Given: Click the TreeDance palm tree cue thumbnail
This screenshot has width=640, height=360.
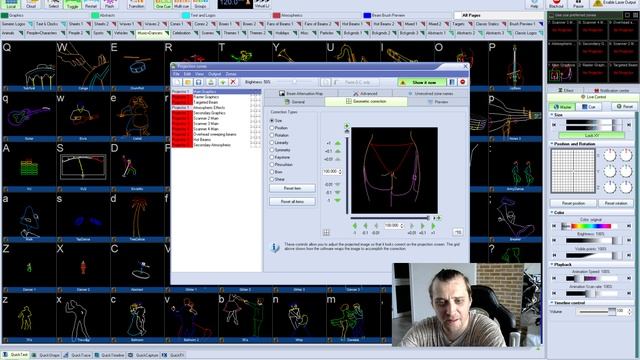Looking at the screenshot, I should click(137, 218).
